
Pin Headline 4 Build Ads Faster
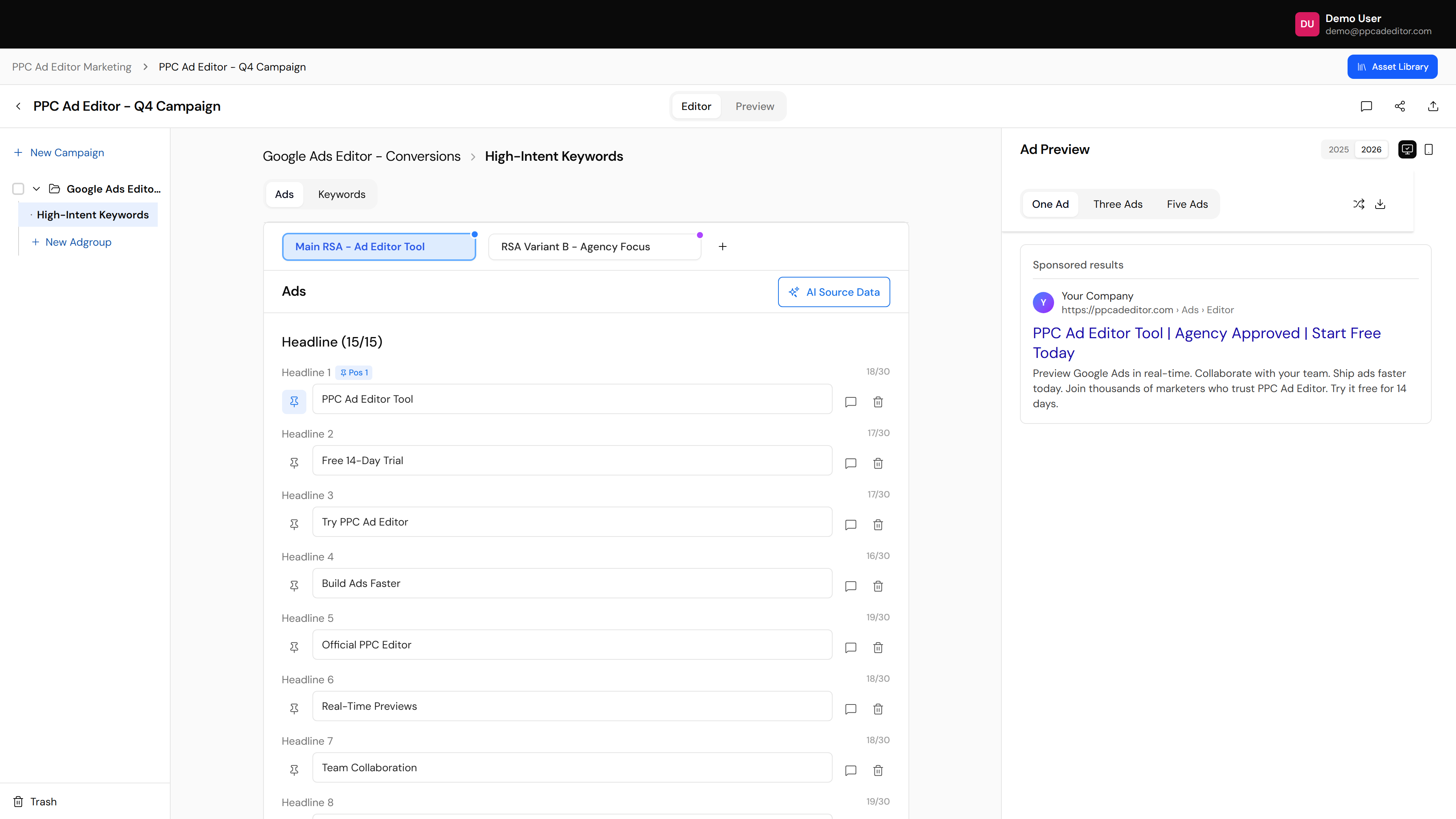point(294,586)
